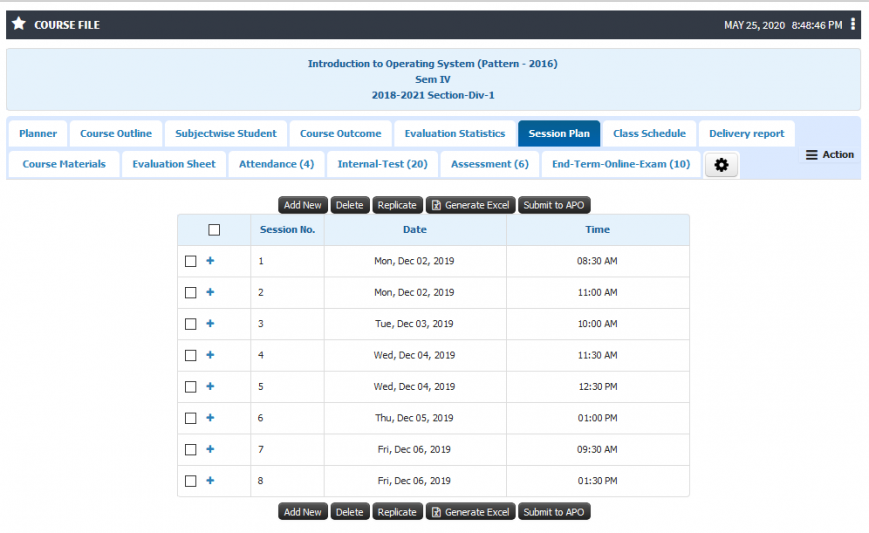Check the box for session 5
The width and height of the screenshot is (869, 533).
click(x=191, y=387)
